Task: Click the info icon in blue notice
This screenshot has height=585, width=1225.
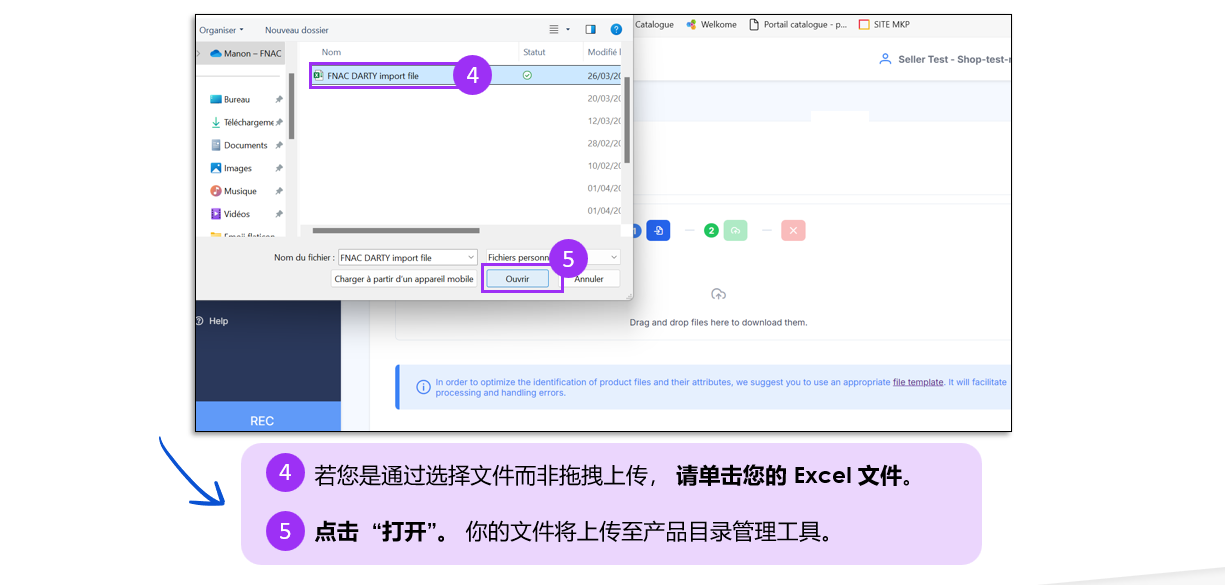Action: [x=423, y=385]
